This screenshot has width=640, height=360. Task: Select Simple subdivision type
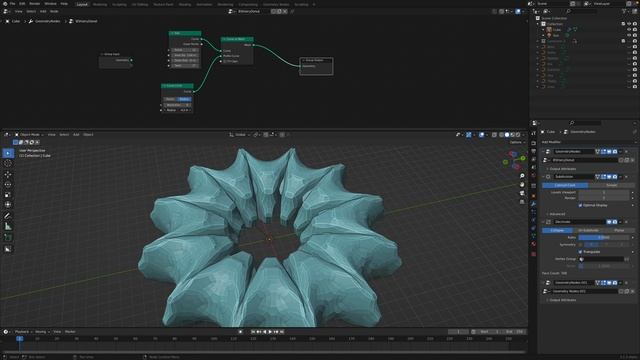coord(611,185)
